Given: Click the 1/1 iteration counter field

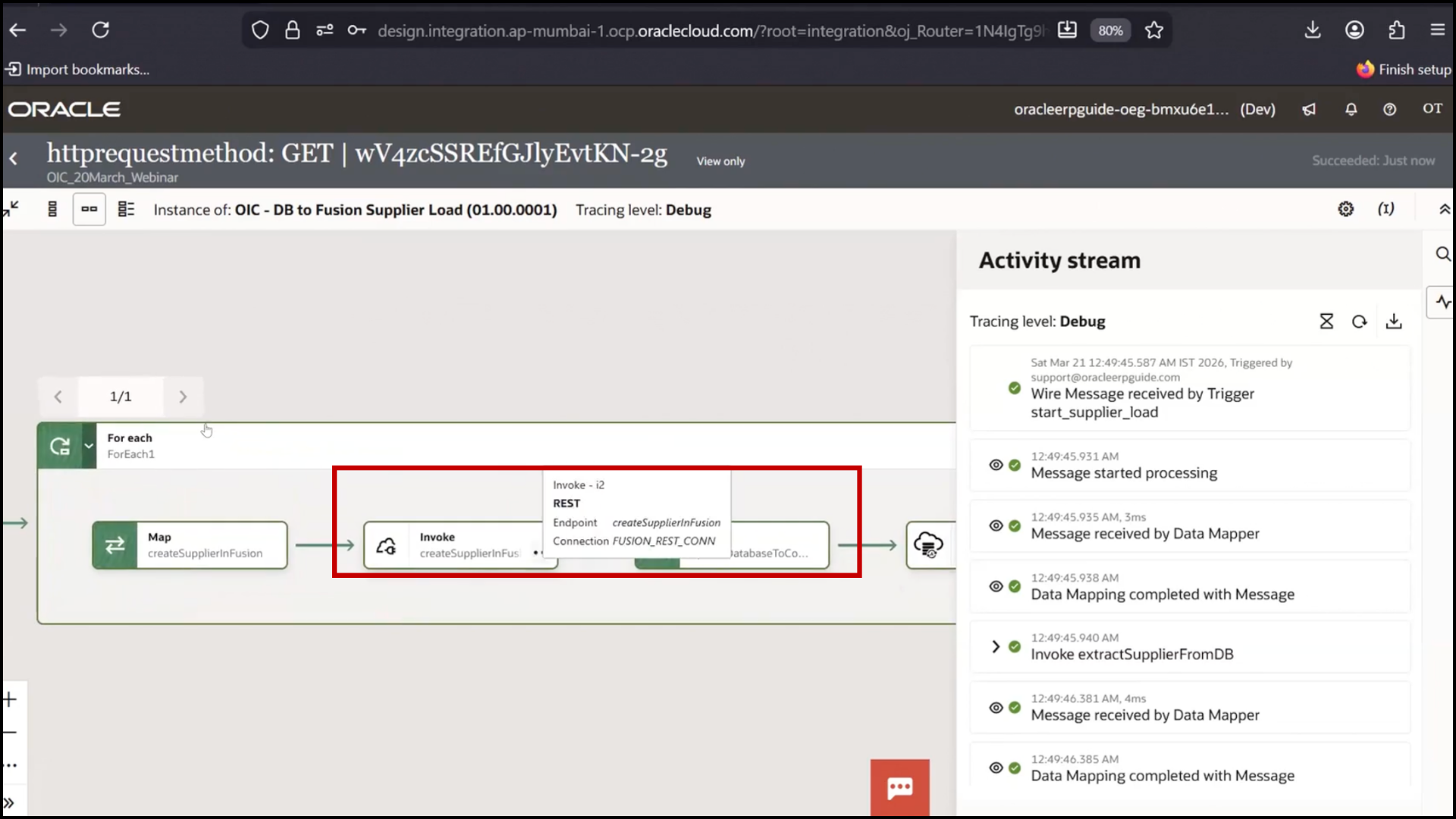Looking at the screenshot, I should (x=121, y=397).
